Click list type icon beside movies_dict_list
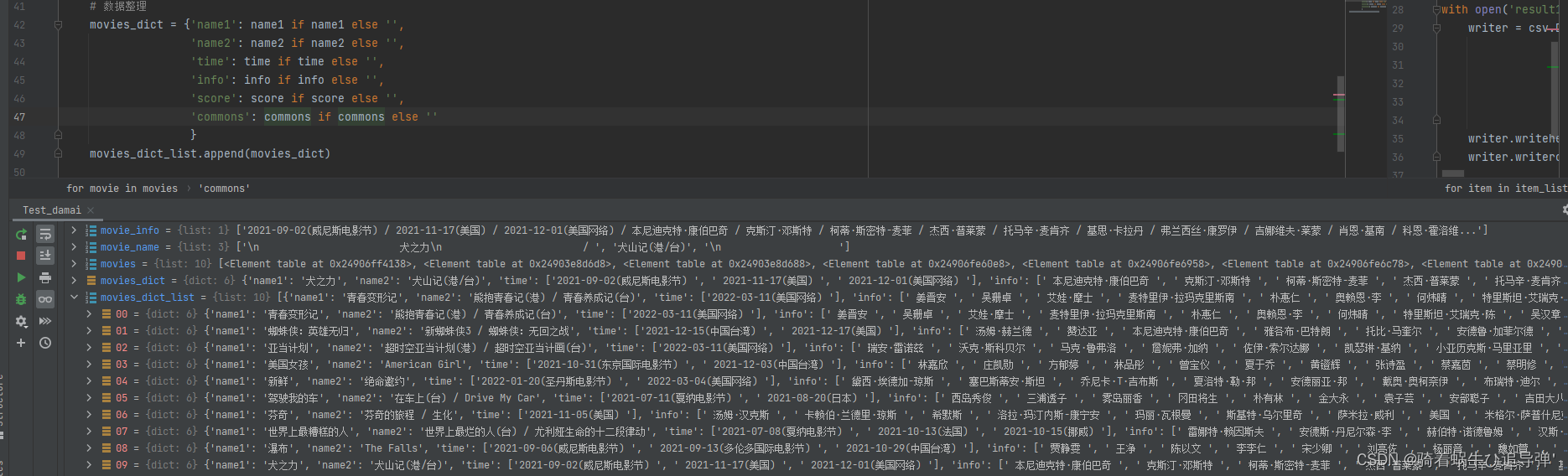Viewport: 1568px width, 476px height. point(91,297)
